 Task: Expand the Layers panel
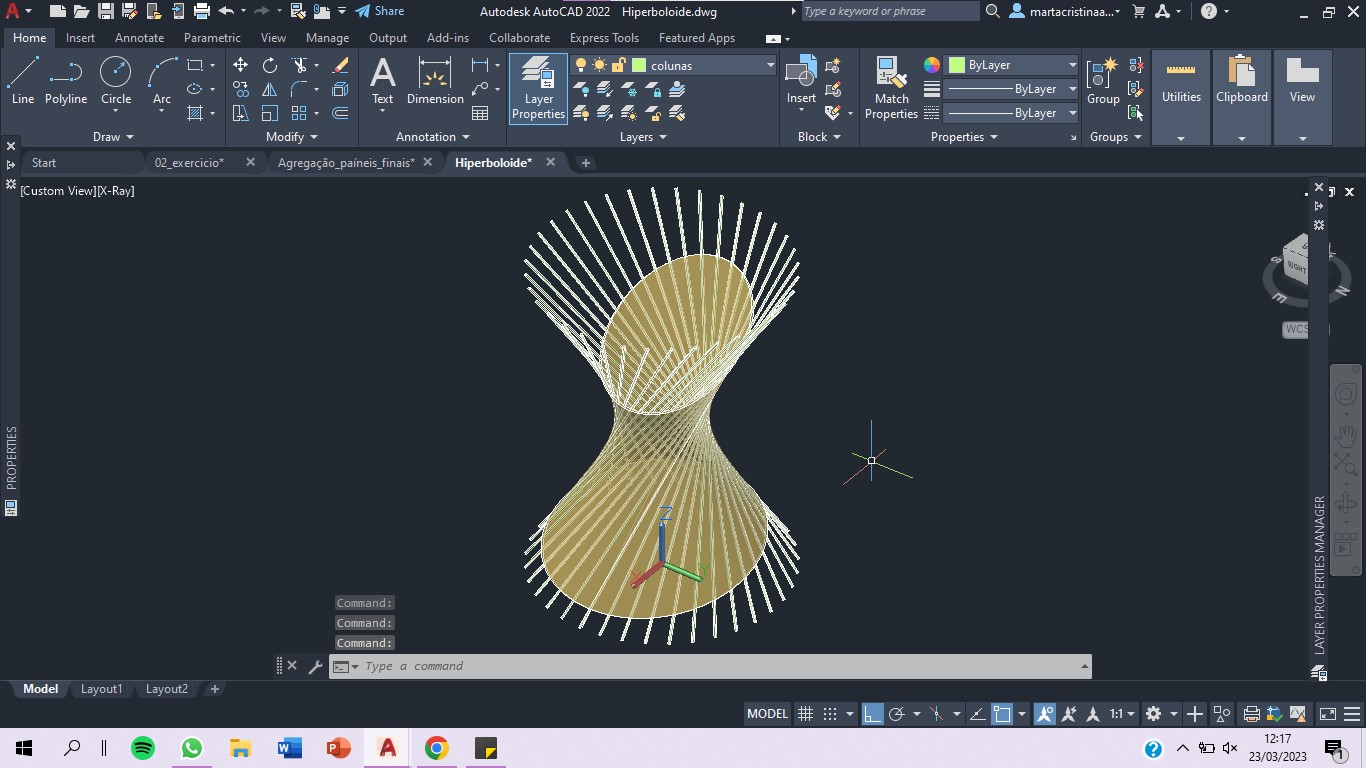(643, 137)
